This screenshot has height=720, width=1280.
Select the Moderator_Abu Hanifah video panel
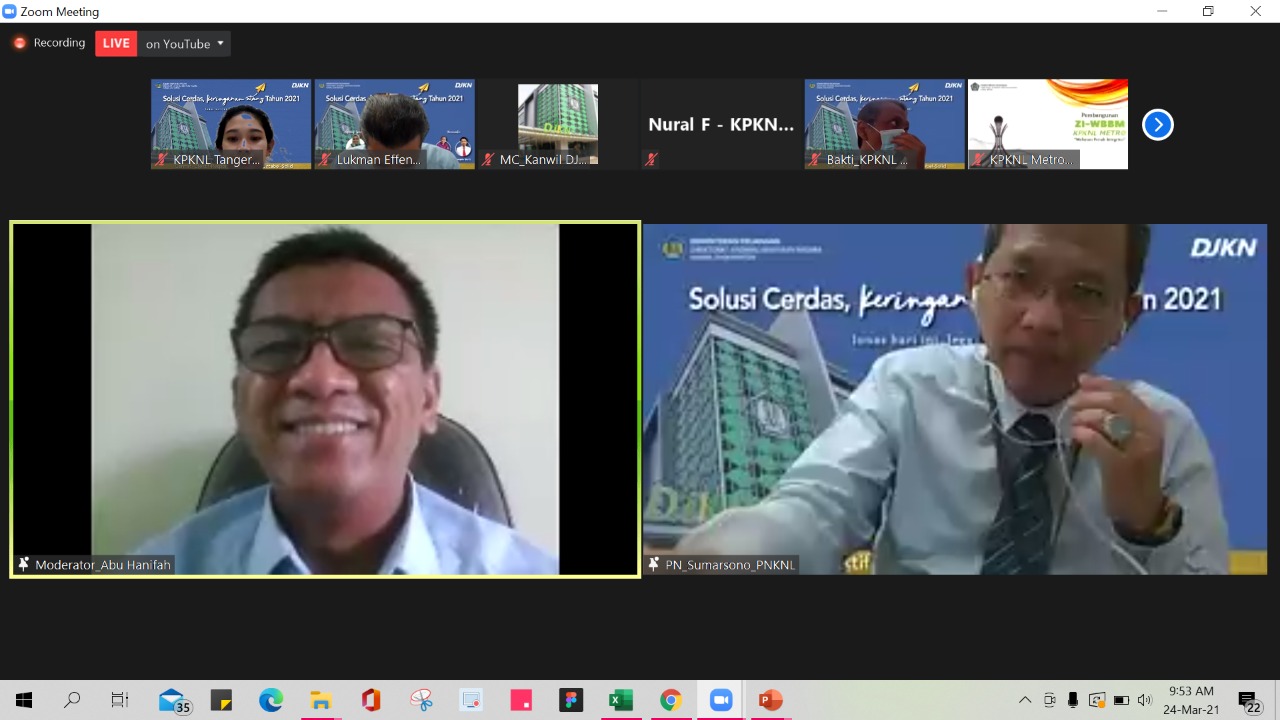(325, 398)
